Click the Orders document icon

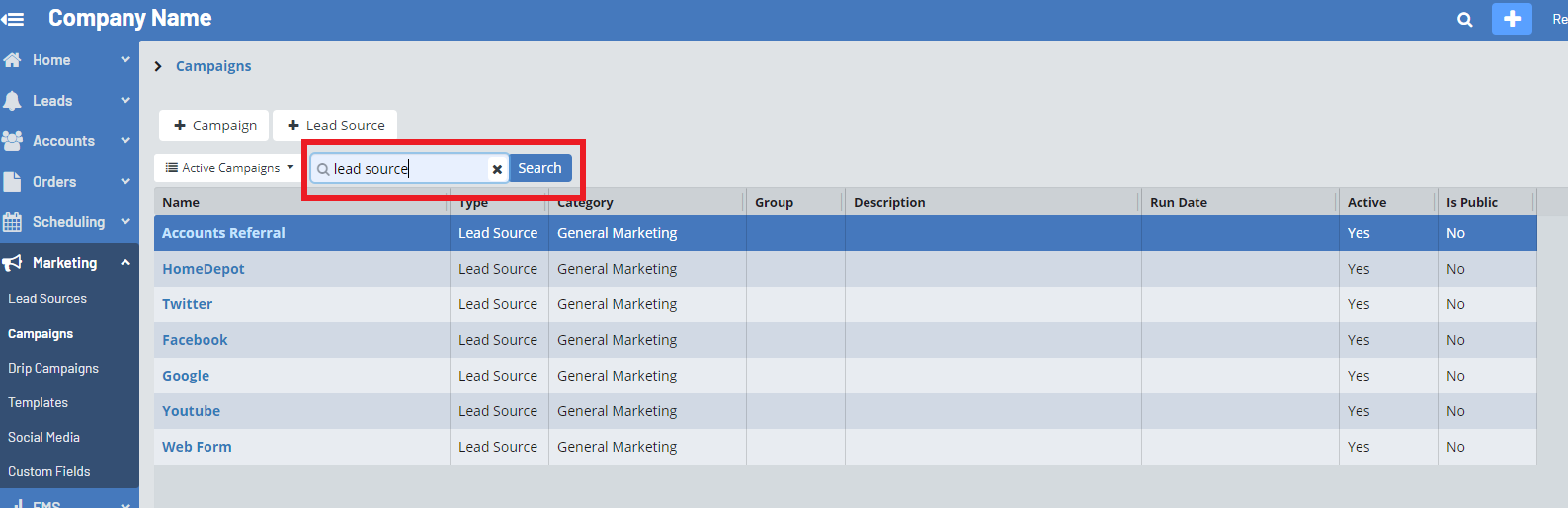click(13, 182)
